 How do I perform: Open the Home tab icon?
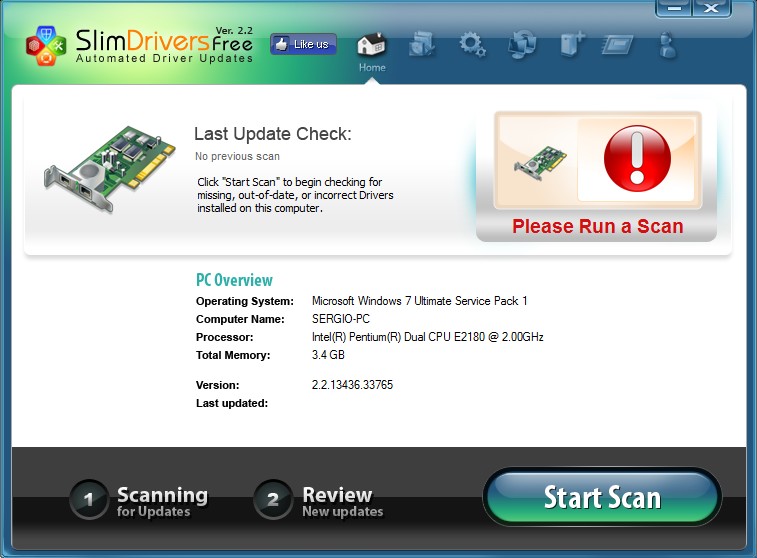(x=371, y=46)
